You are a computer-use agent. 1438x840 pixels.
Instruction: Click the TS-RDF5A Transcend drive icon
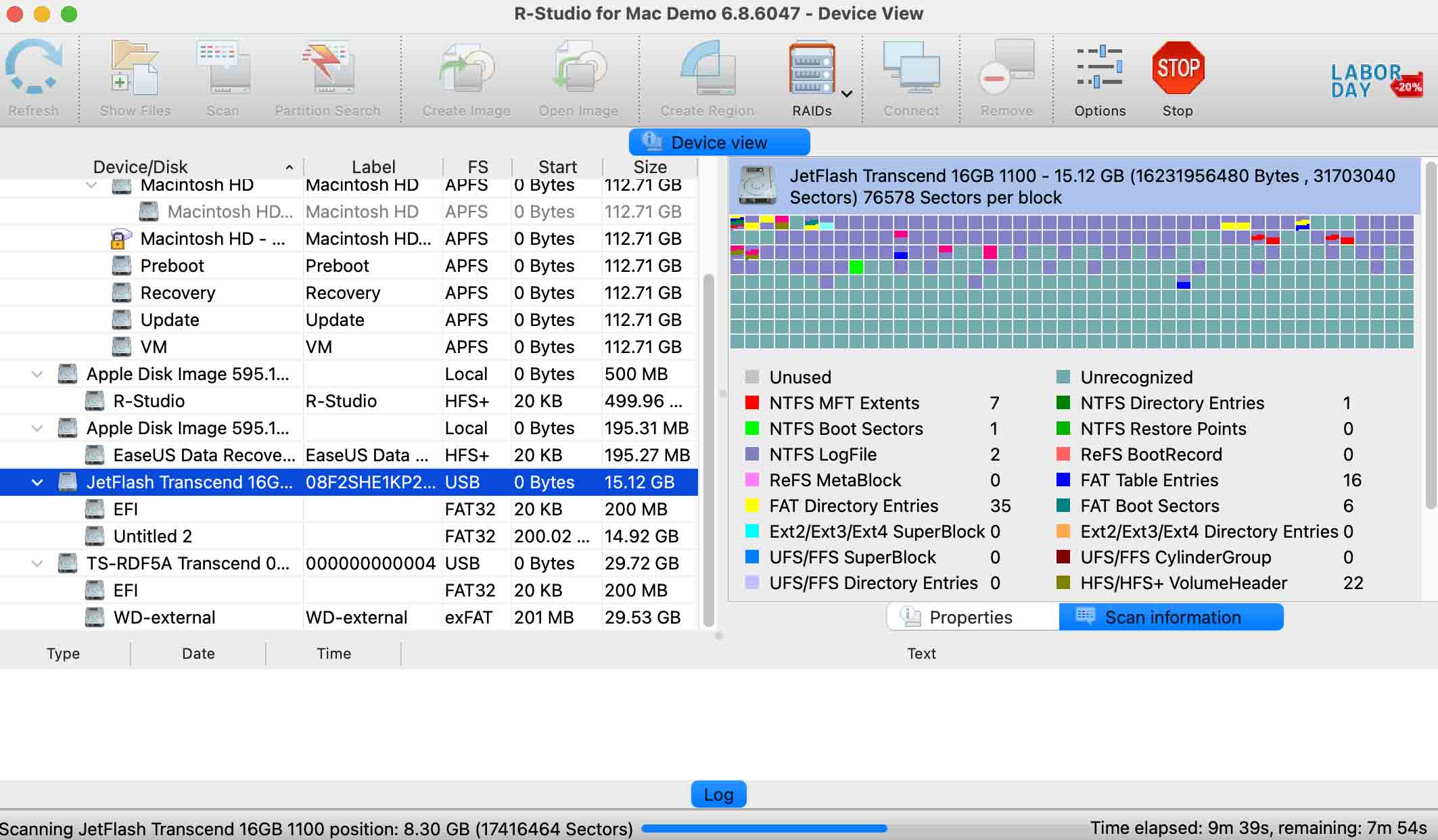coord(68,563)
